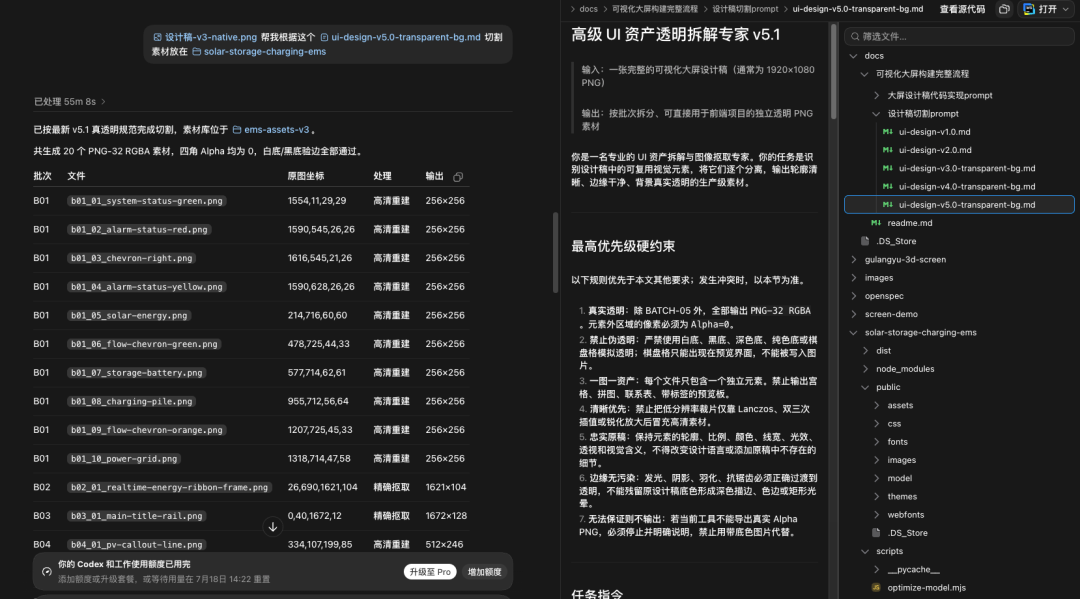This screenshot has height=599, width=1080.
Task: Expand the images folder under the root
Action: [x=854, y=277]
